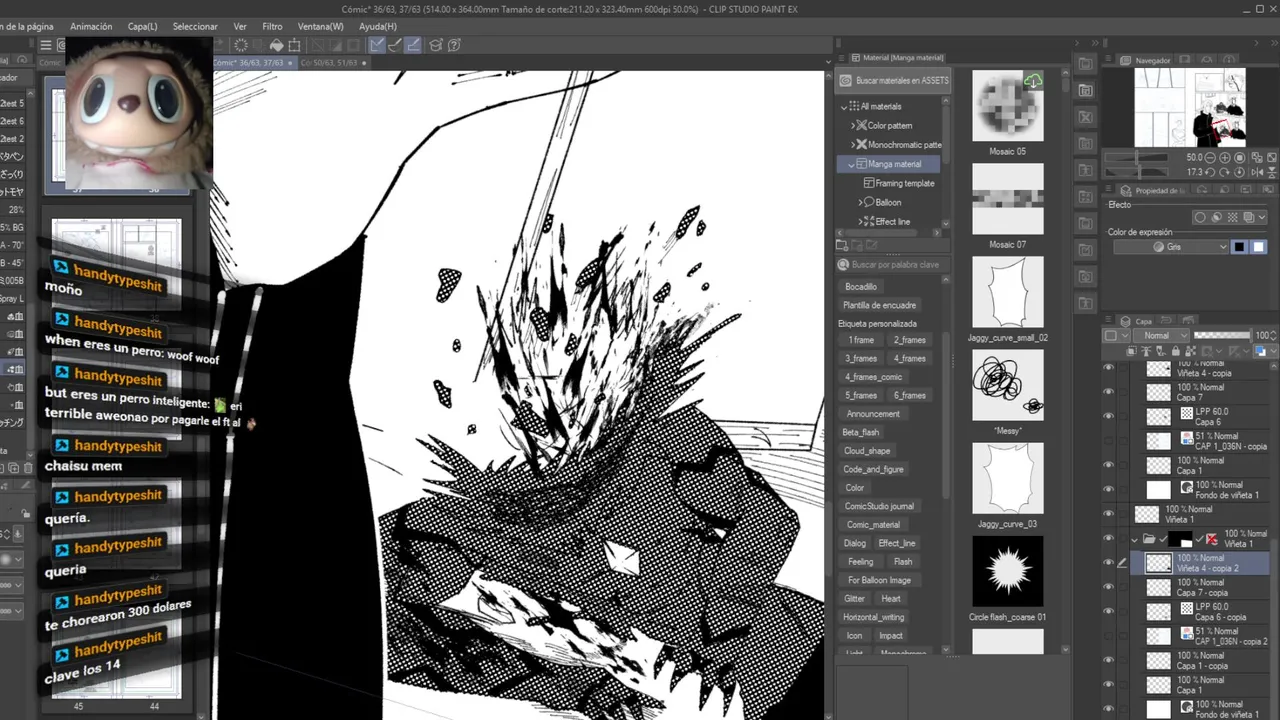The width and height of the screenshot is (1280, 720).
Task: Click the Border effect icon
Action: pyautogui.click(x=1200, y=217)
